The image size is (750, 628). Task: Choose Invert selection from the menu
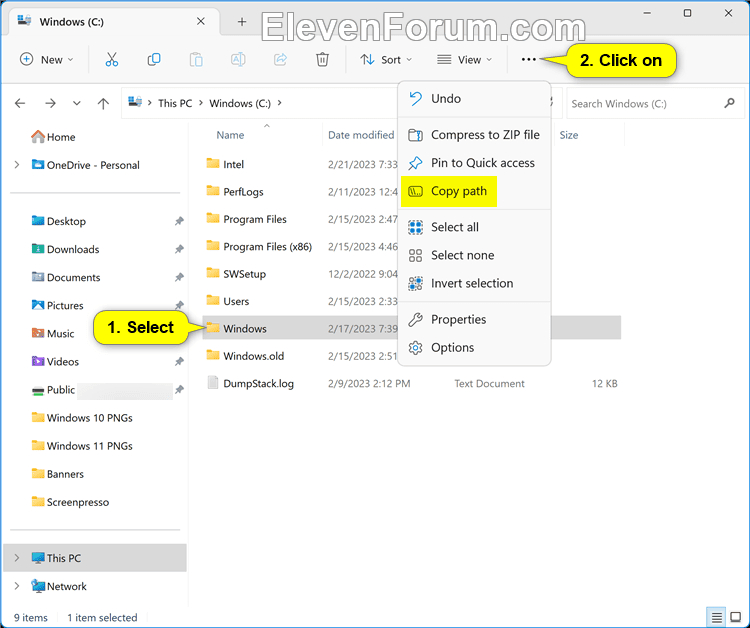[x=474, y=283]
